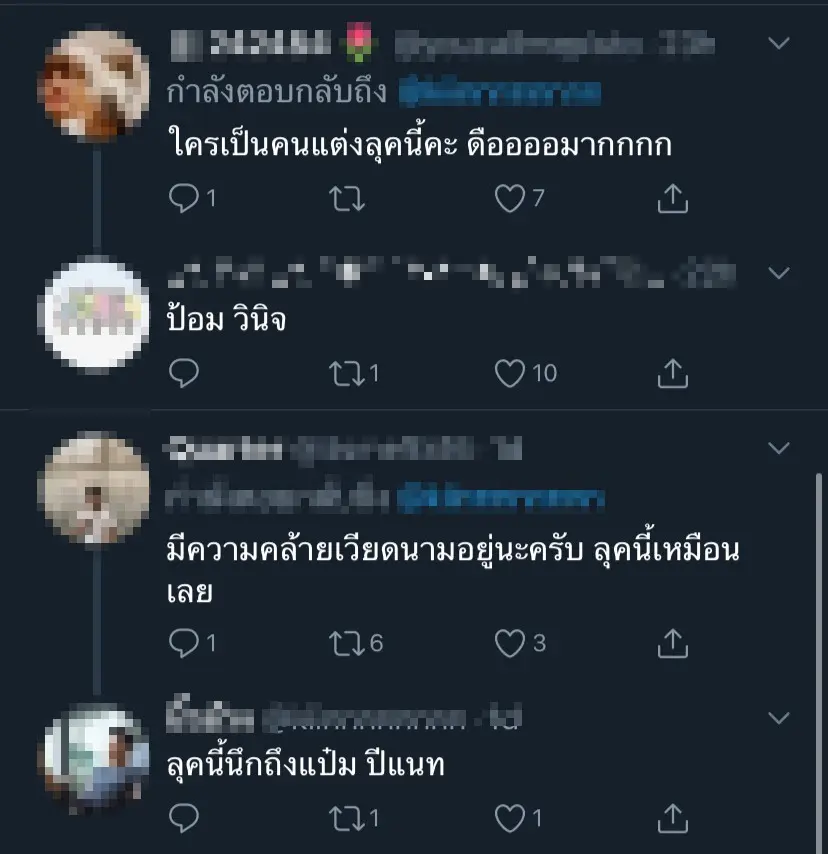
Task: Open the chevron menu on the first tweet
Action: pos(779,44)
